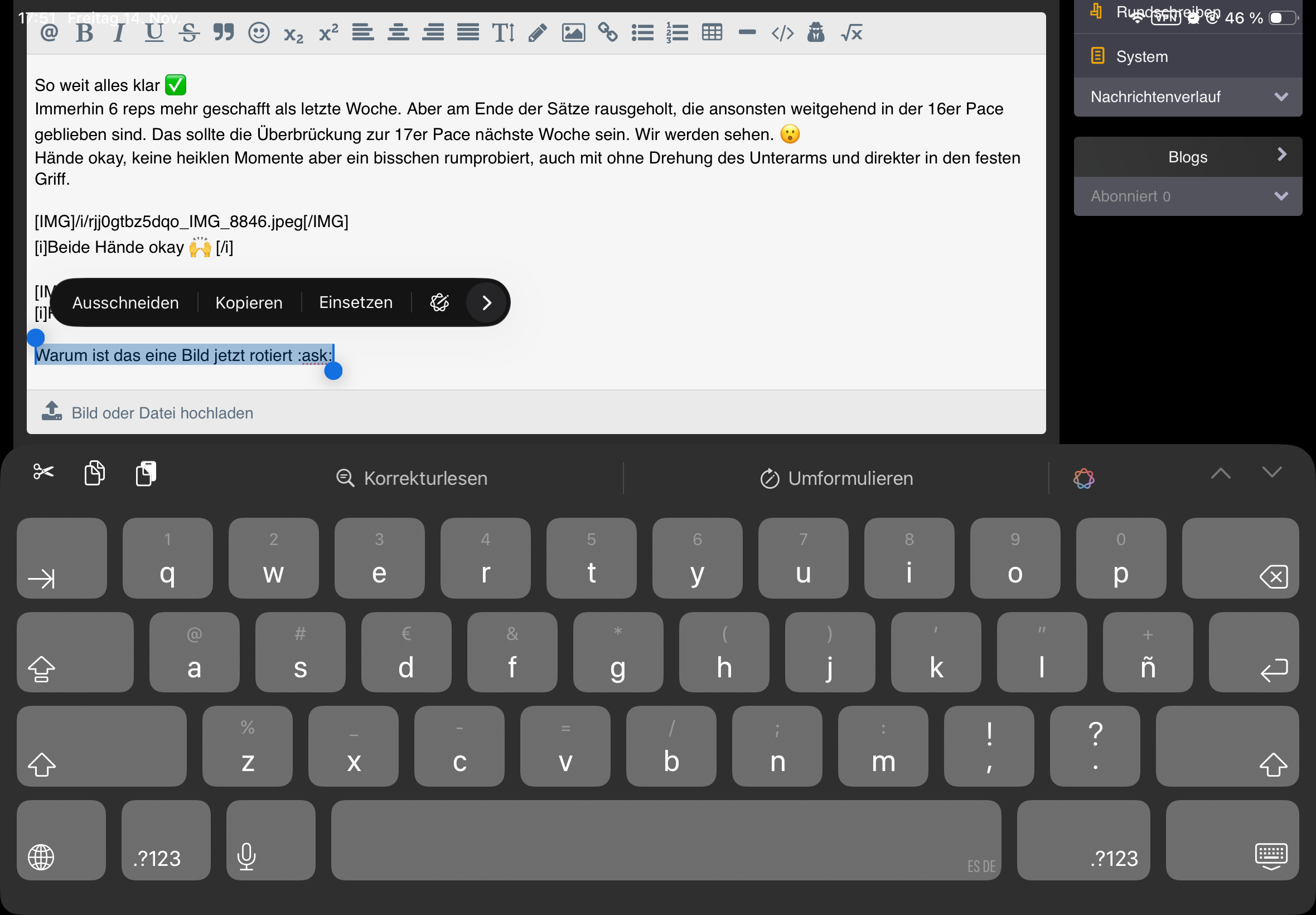Insert a table into the post
The width and height of the screenshot is (1316, 915).
point(712,33)
